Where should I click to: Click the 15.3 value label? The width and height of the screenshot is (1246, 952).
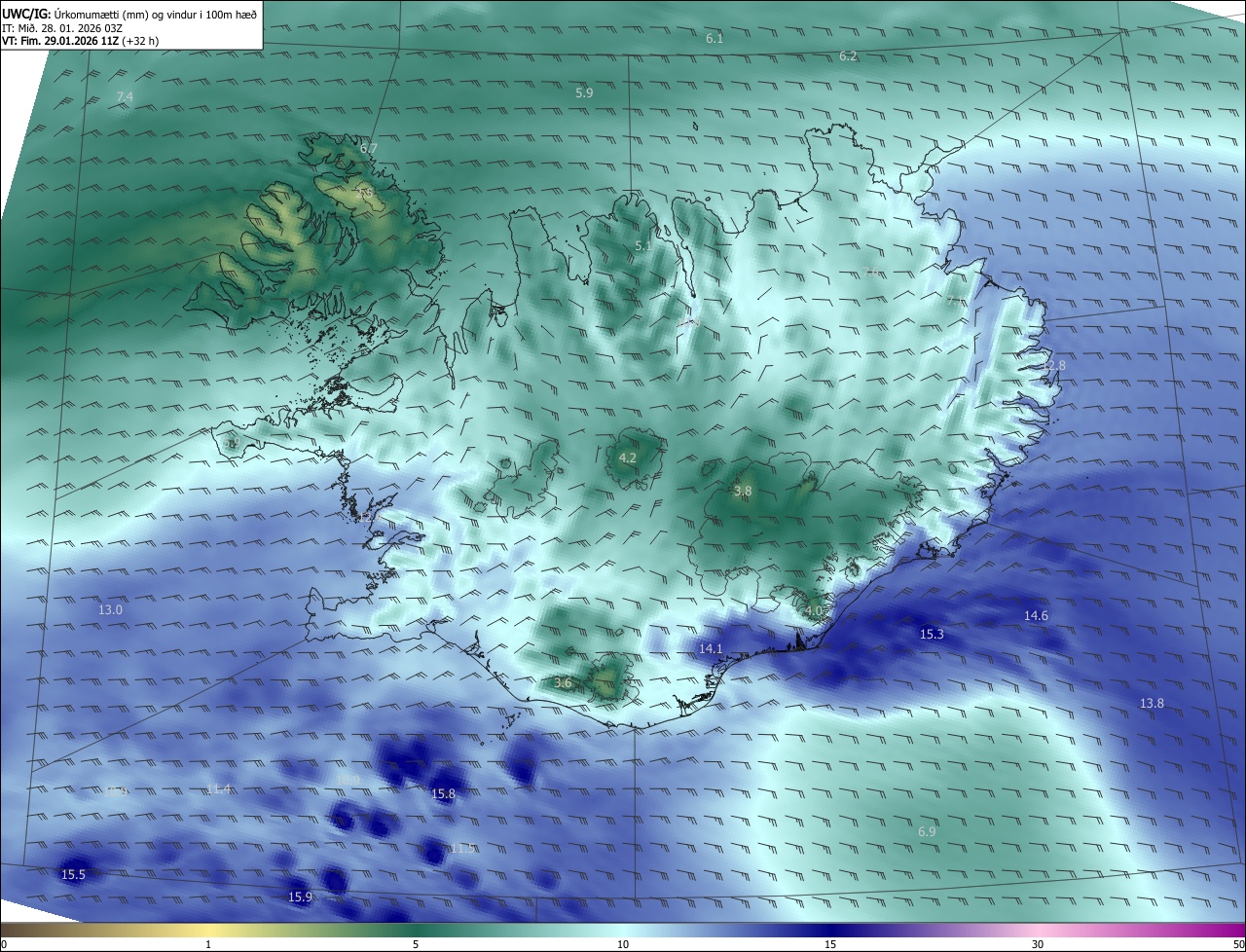click(x=932, y=634)
